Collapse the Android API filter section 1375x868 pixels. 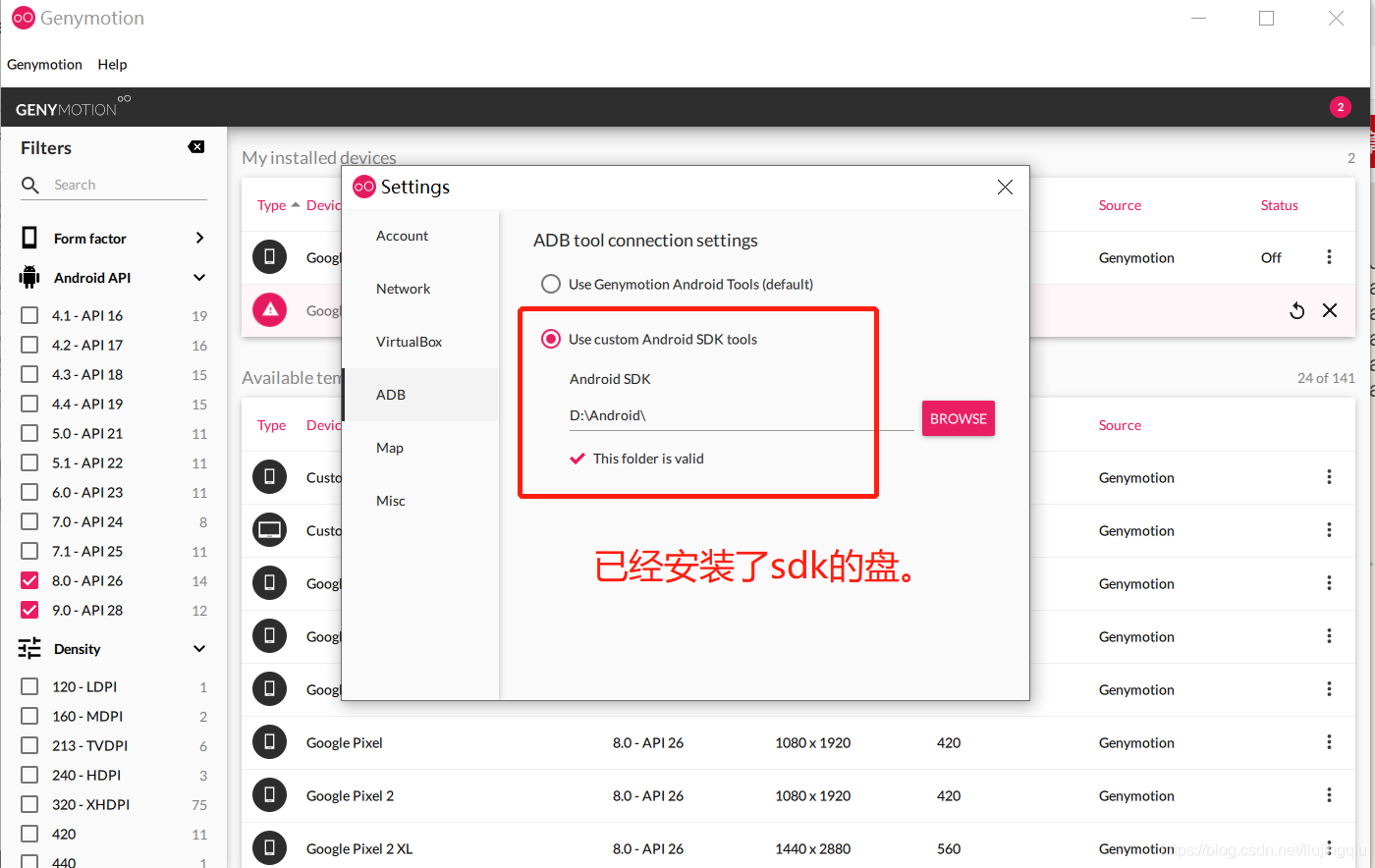point(199,278)
